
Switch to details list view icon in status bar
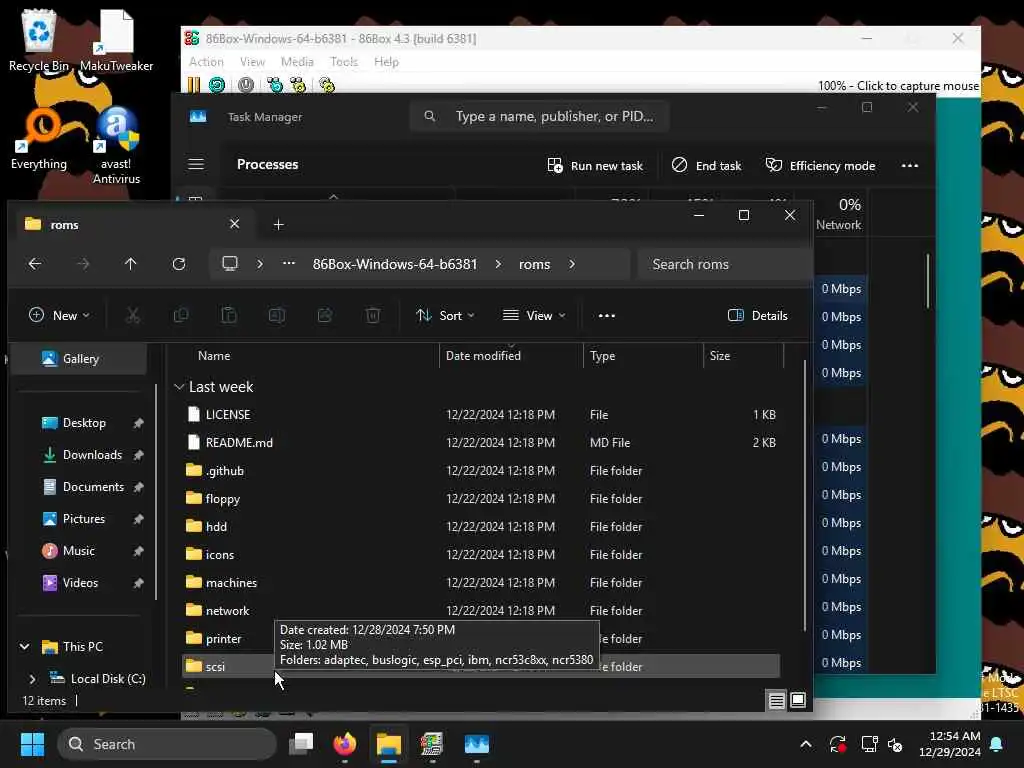click(776, 701)
